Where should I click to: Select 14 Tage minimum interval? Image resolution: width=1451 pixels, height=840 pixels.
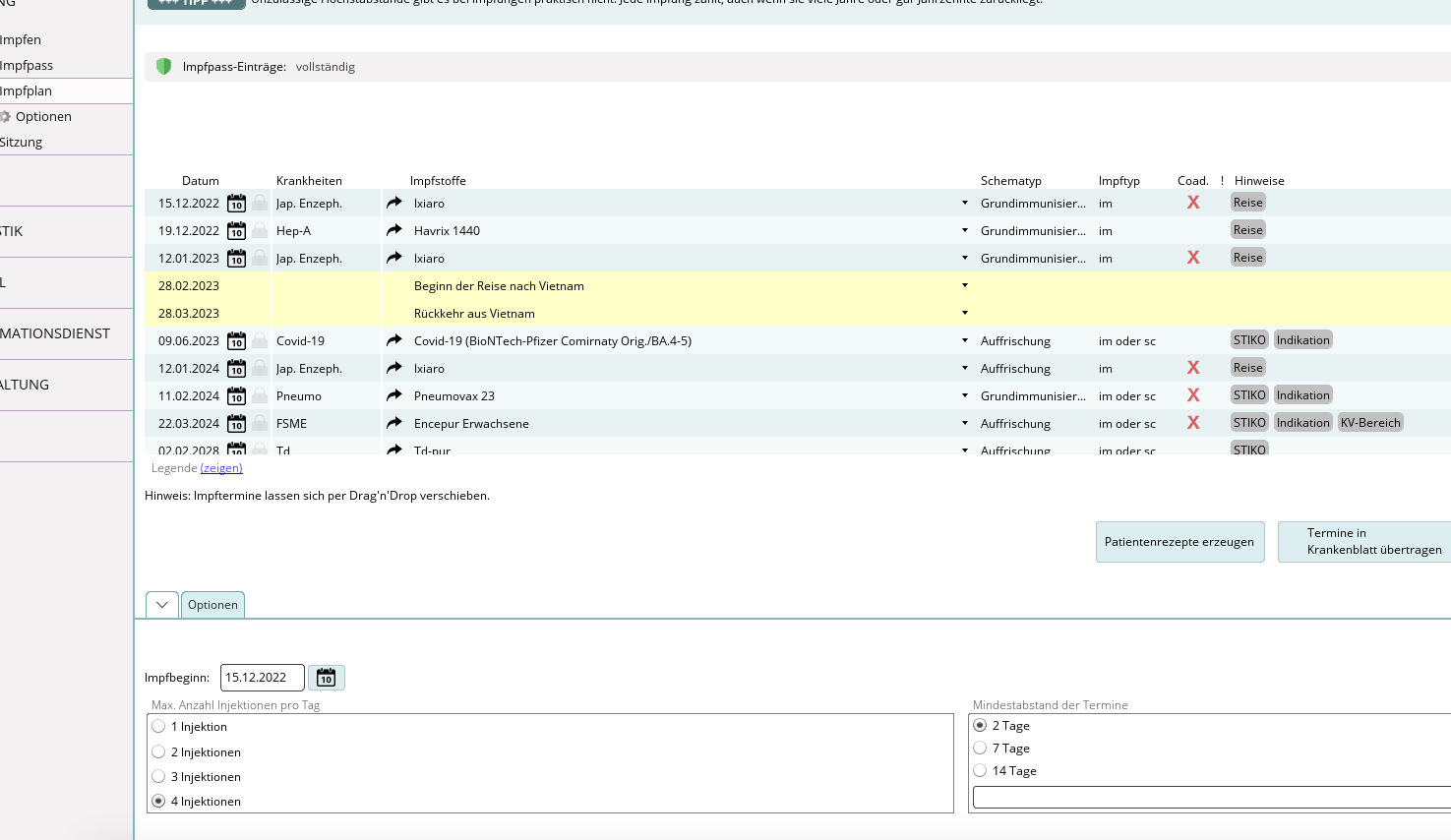980,770
